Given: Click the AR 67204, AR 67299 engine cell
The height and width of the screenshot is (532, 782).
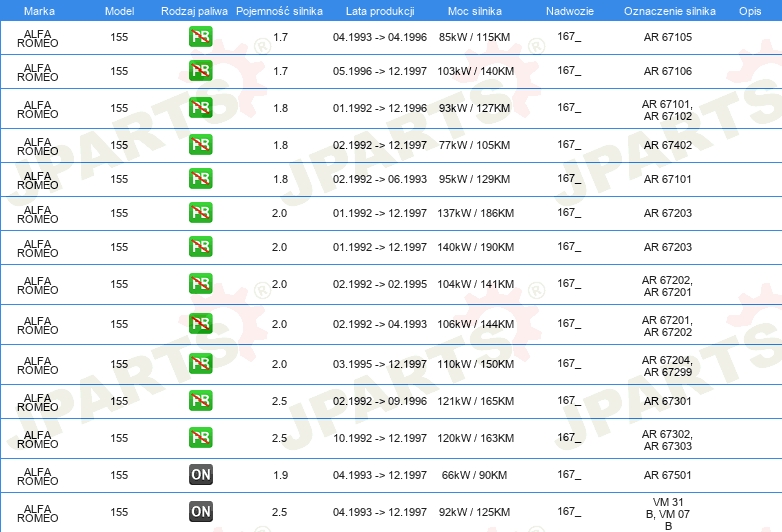Looking at the screenshot, I should tap(667, 366).
